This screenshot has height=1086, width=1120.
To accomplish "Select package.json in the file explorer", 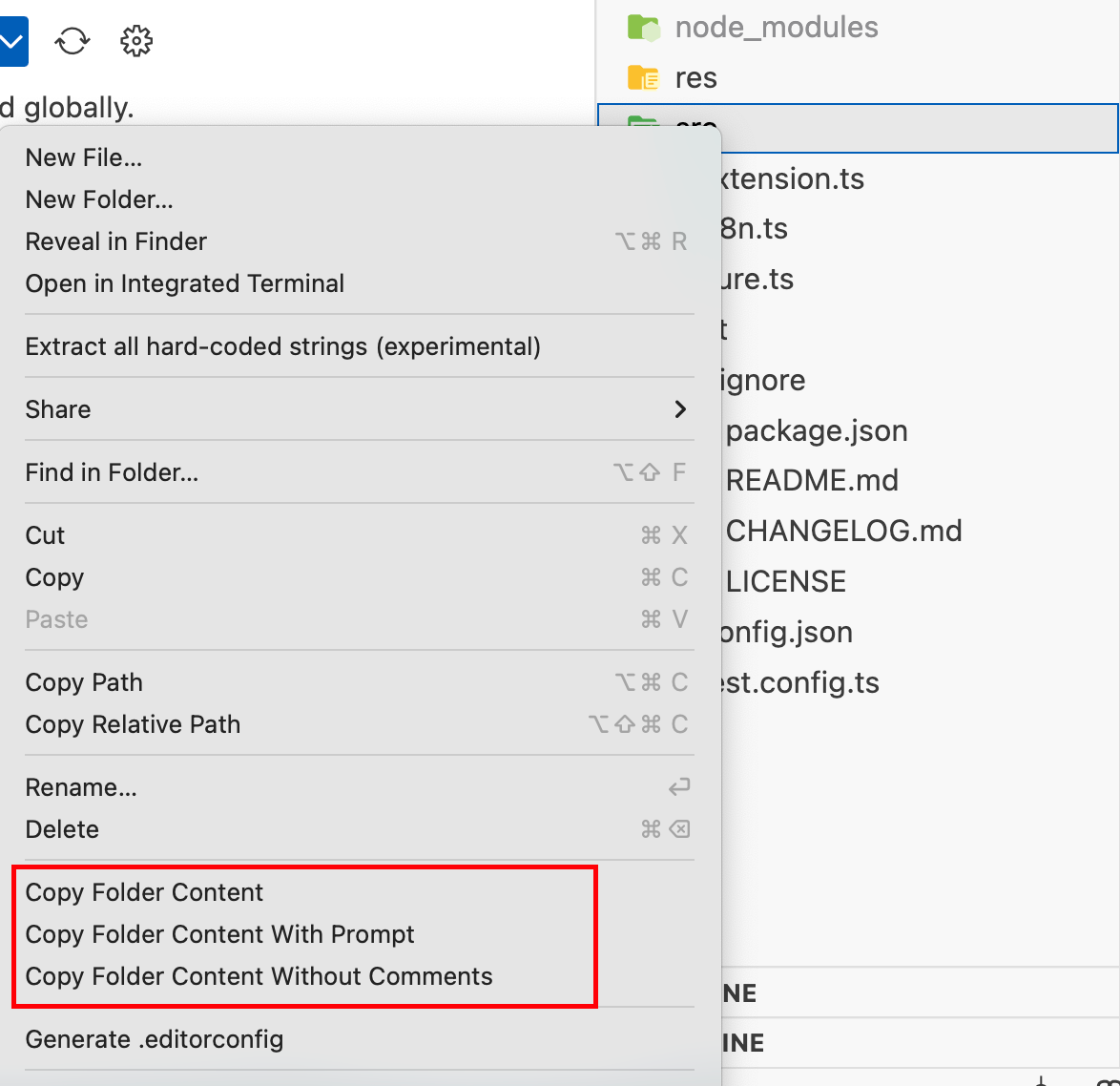I will click(818, 430).
